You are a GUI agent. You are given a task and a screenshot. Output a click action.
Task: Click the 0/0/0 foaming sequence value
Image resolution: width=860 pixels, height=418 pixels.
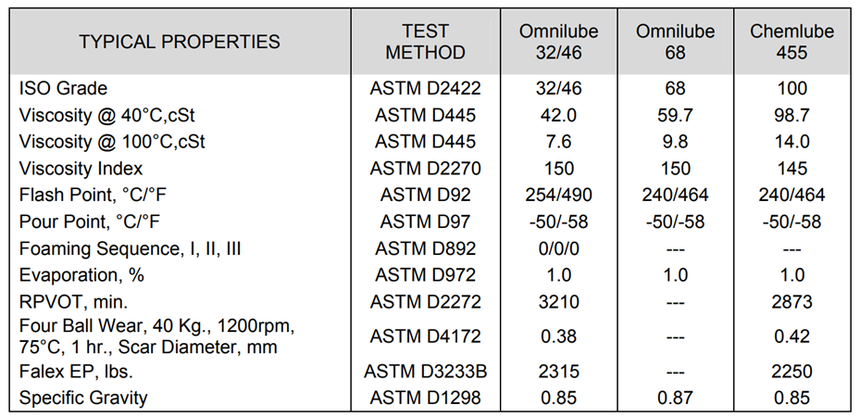pyautogui.click(x=558, y=248)
